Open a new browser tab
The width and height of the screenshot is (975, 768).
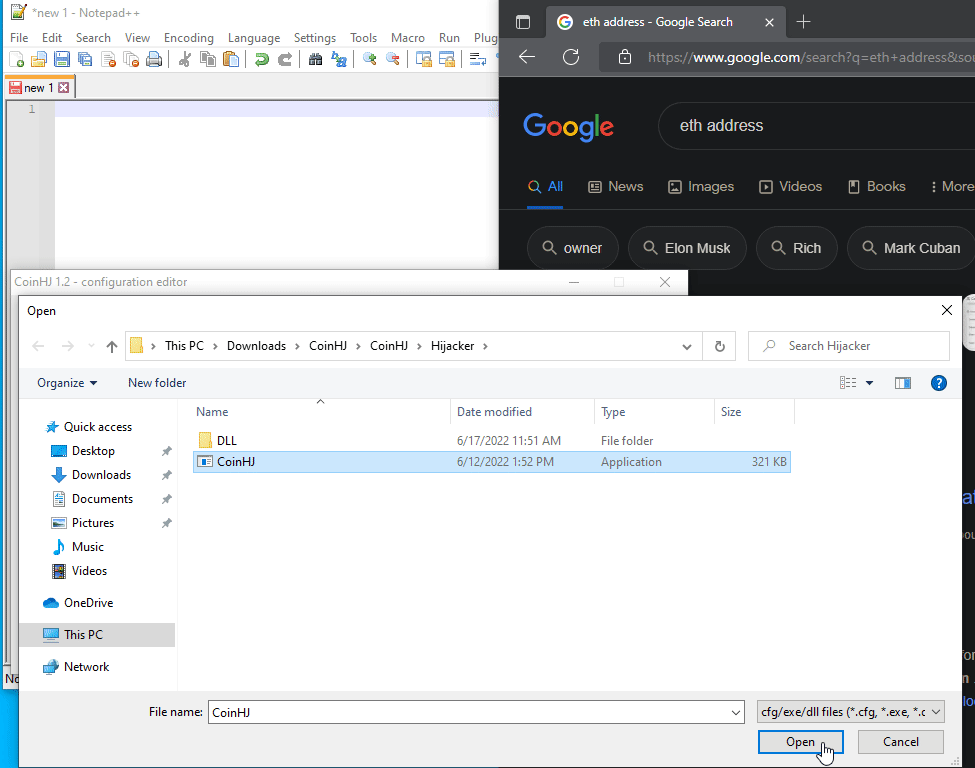pos(803,22)
